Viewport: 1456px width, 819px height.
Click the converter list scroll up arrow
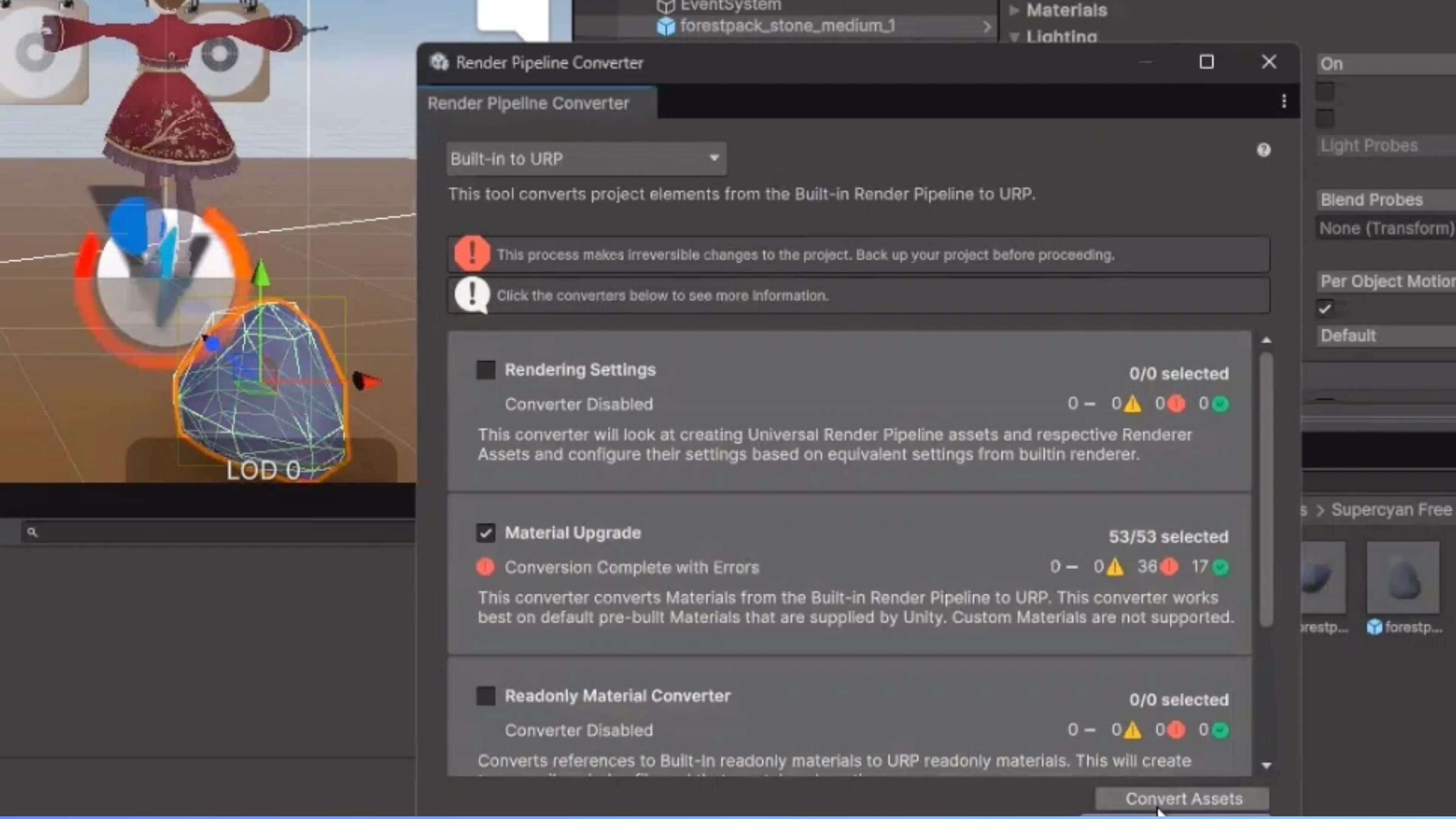(1266, 340)
